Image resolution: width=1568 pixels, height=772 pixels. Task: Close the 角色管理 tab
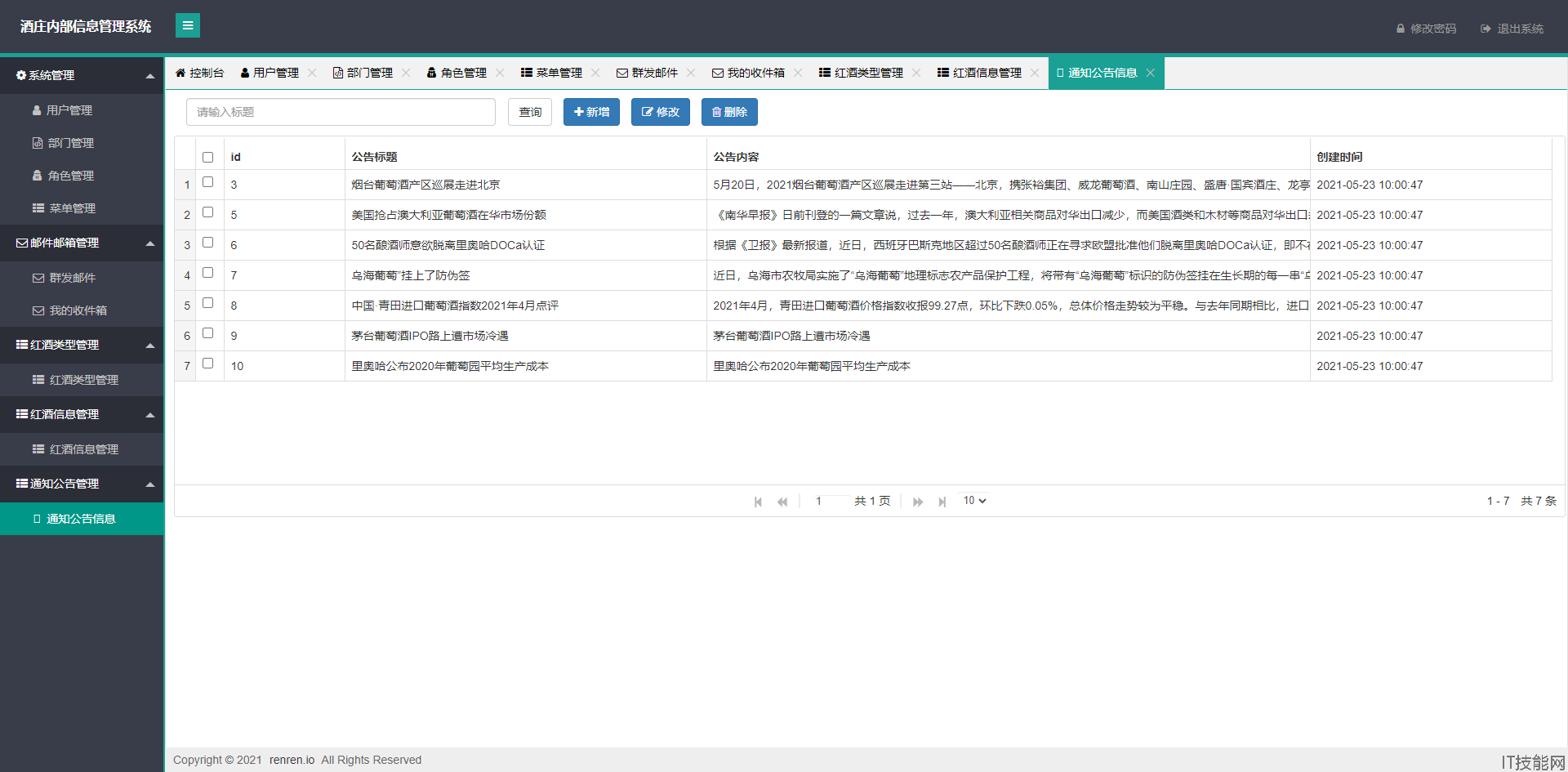[x=500, y=73]
